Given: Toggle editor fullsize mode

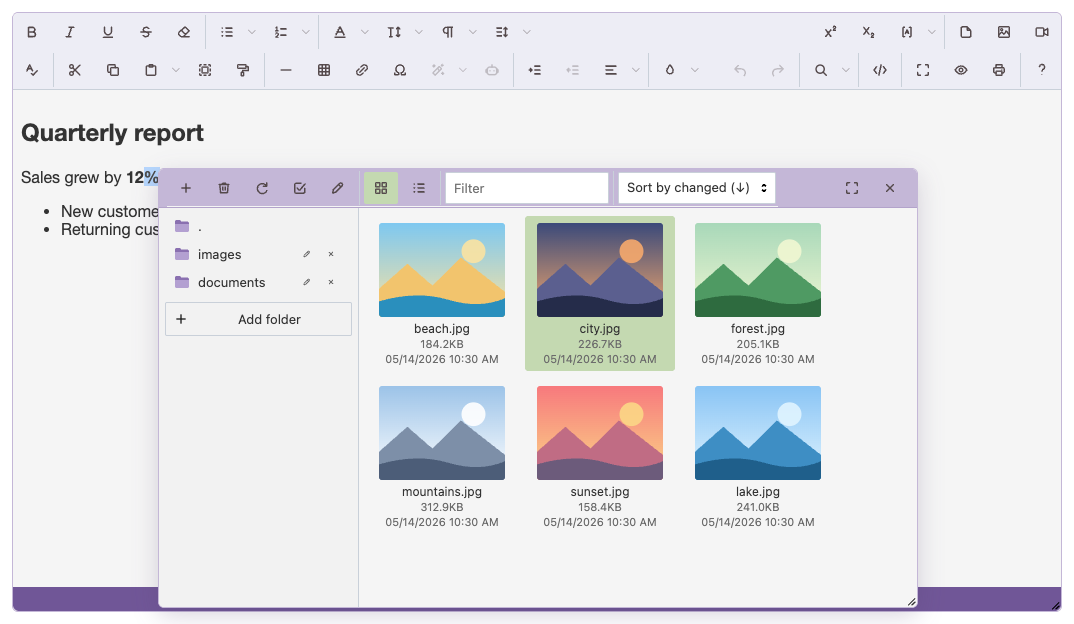Looking at the screenshot, I should [x=923, y=70].
